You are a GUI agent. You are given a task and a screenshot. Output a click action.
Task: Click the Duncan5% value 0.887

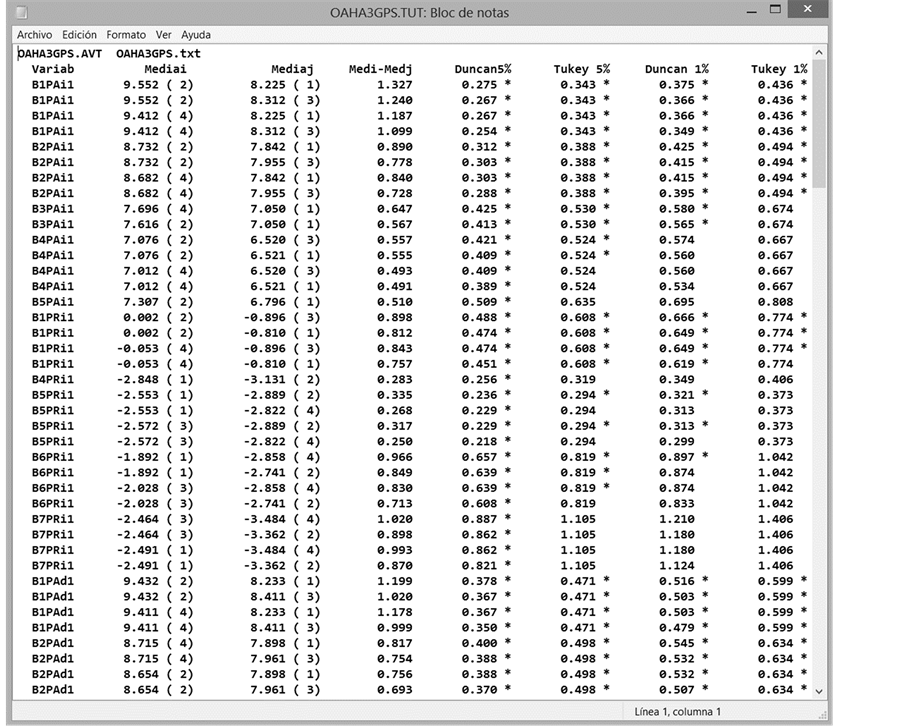click(x=479, y=520)
